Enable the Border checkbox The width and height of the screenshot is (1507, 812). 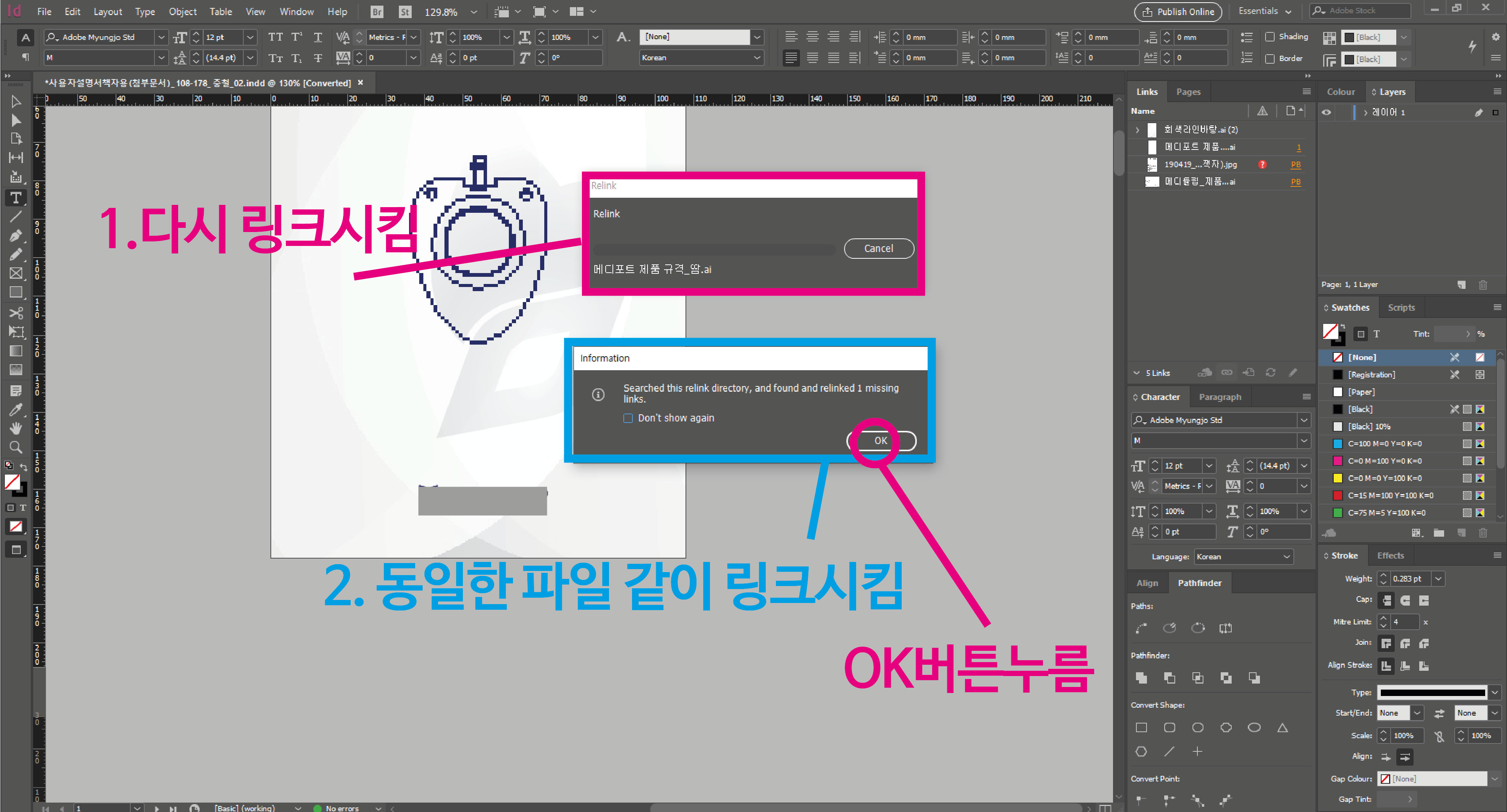pos(1269,58)
